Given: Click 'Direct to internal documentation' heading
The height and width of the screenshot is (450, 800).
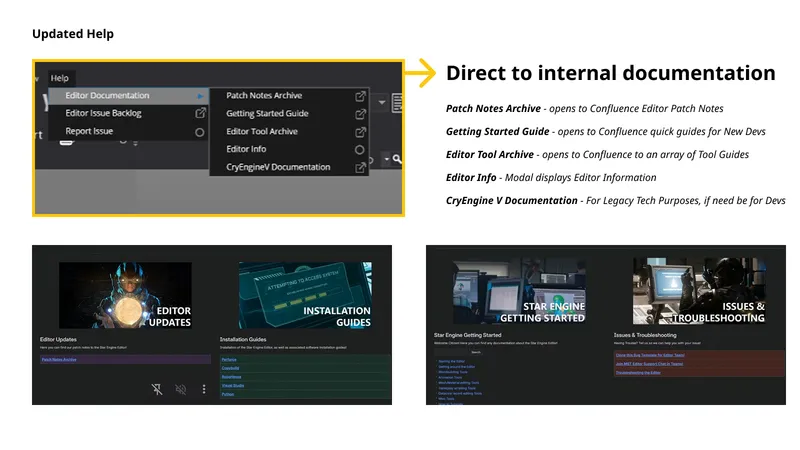Looking at the screenshot, I should pyautogui.click(x=611, y=73).
